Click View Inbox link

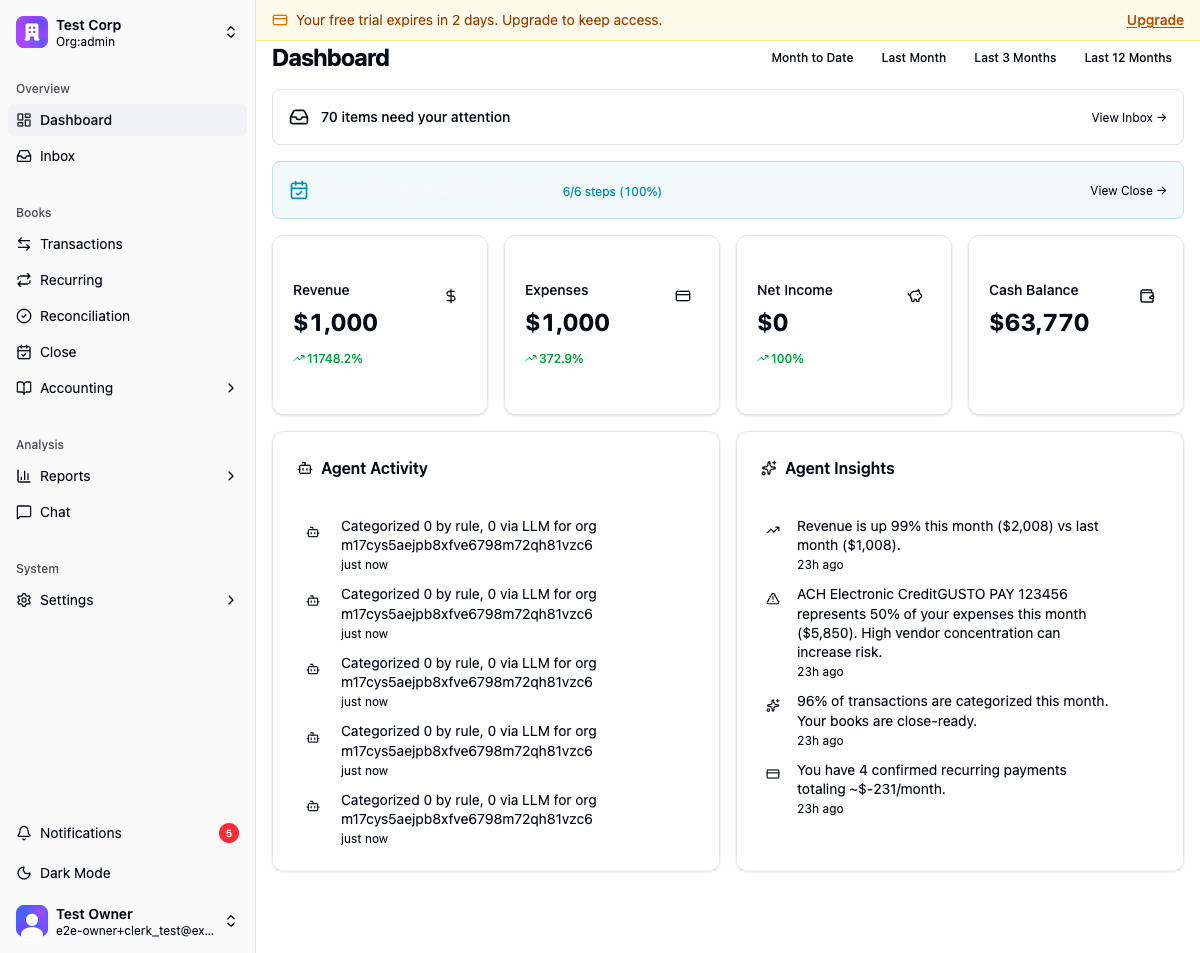[1129, 118]
